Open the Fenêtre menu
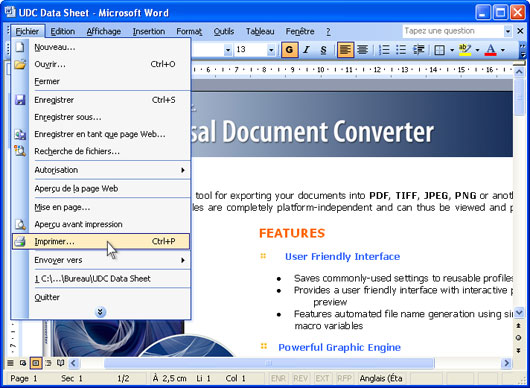This screenshot has height=388, width=530. pos(300,31)
